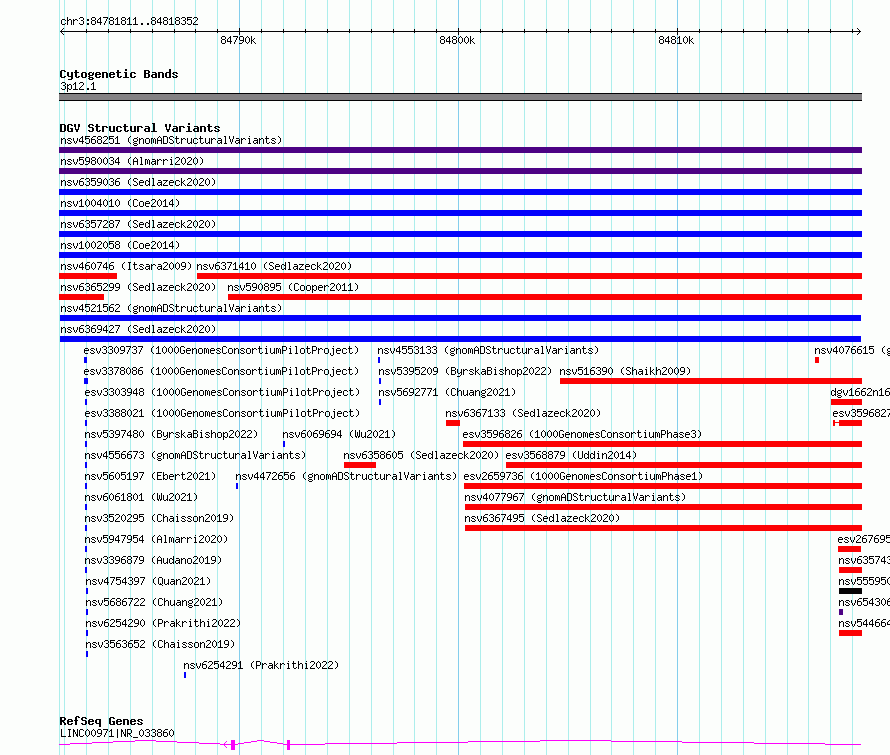The width and height of the screenshot is (890, 755).
Task: Select nsv6367495 (Sedlazeck2020) label
Action: click(x=542, y=518)
